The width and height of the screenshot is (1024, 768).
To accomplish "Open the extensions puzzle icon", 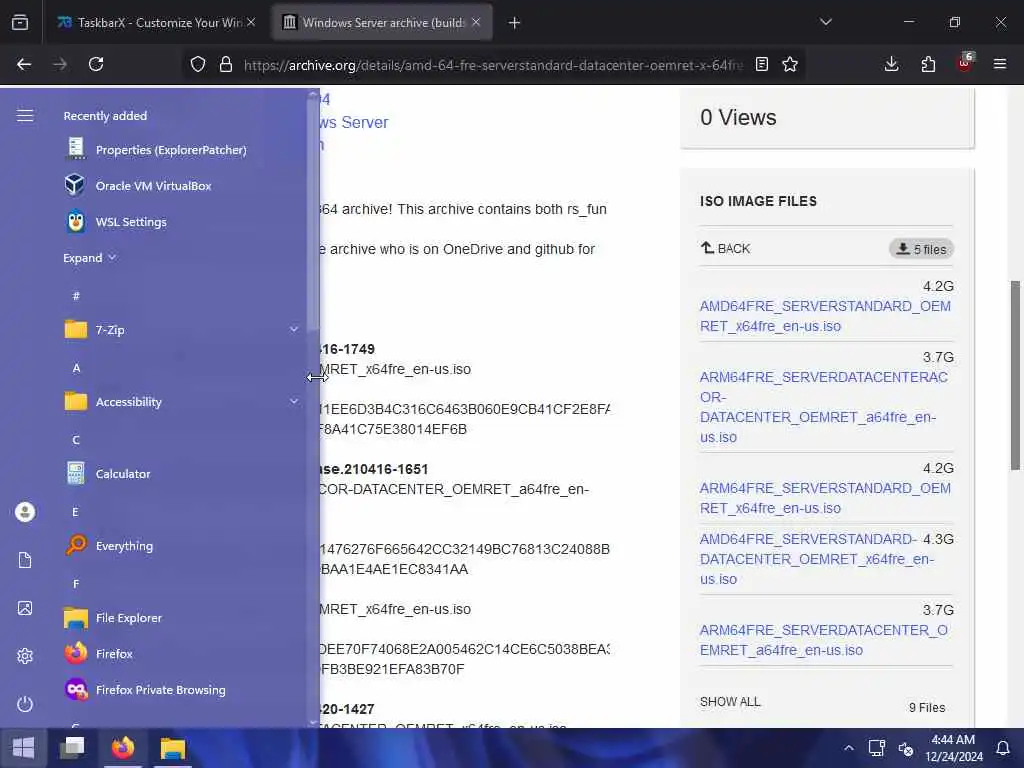I will point(928,64).
